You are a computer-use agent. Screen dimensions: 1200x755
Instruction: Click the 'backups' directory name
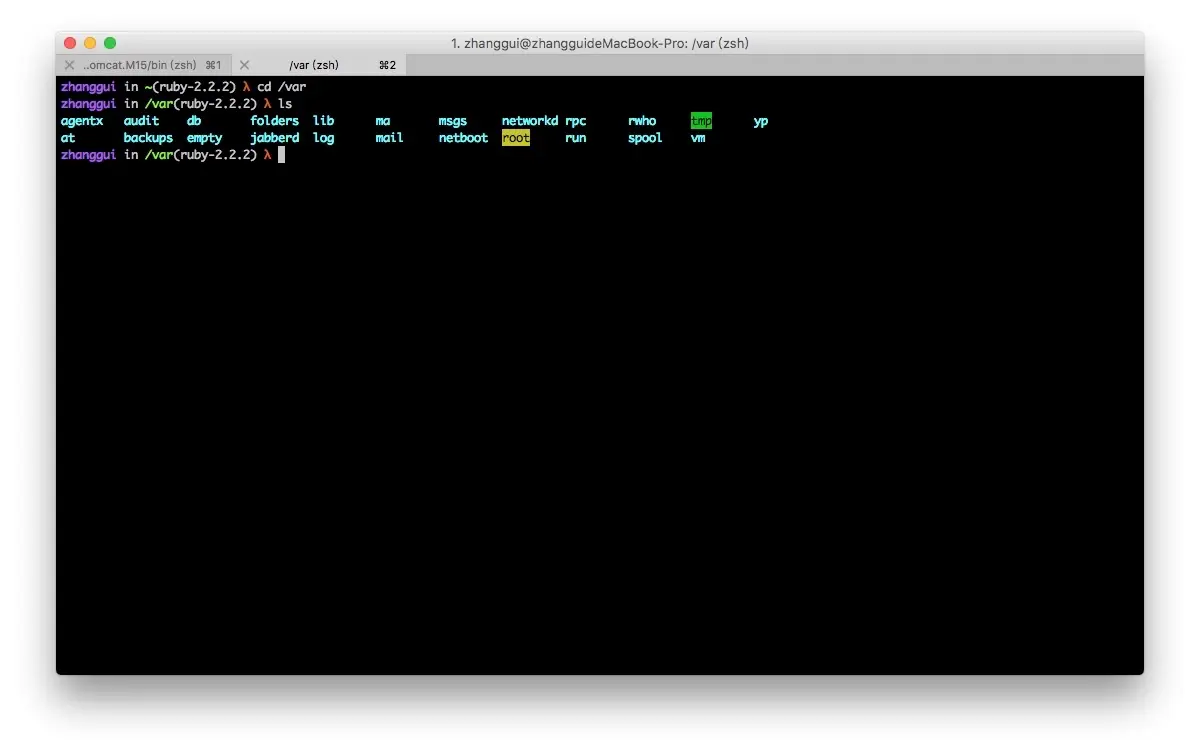[148, 138]
